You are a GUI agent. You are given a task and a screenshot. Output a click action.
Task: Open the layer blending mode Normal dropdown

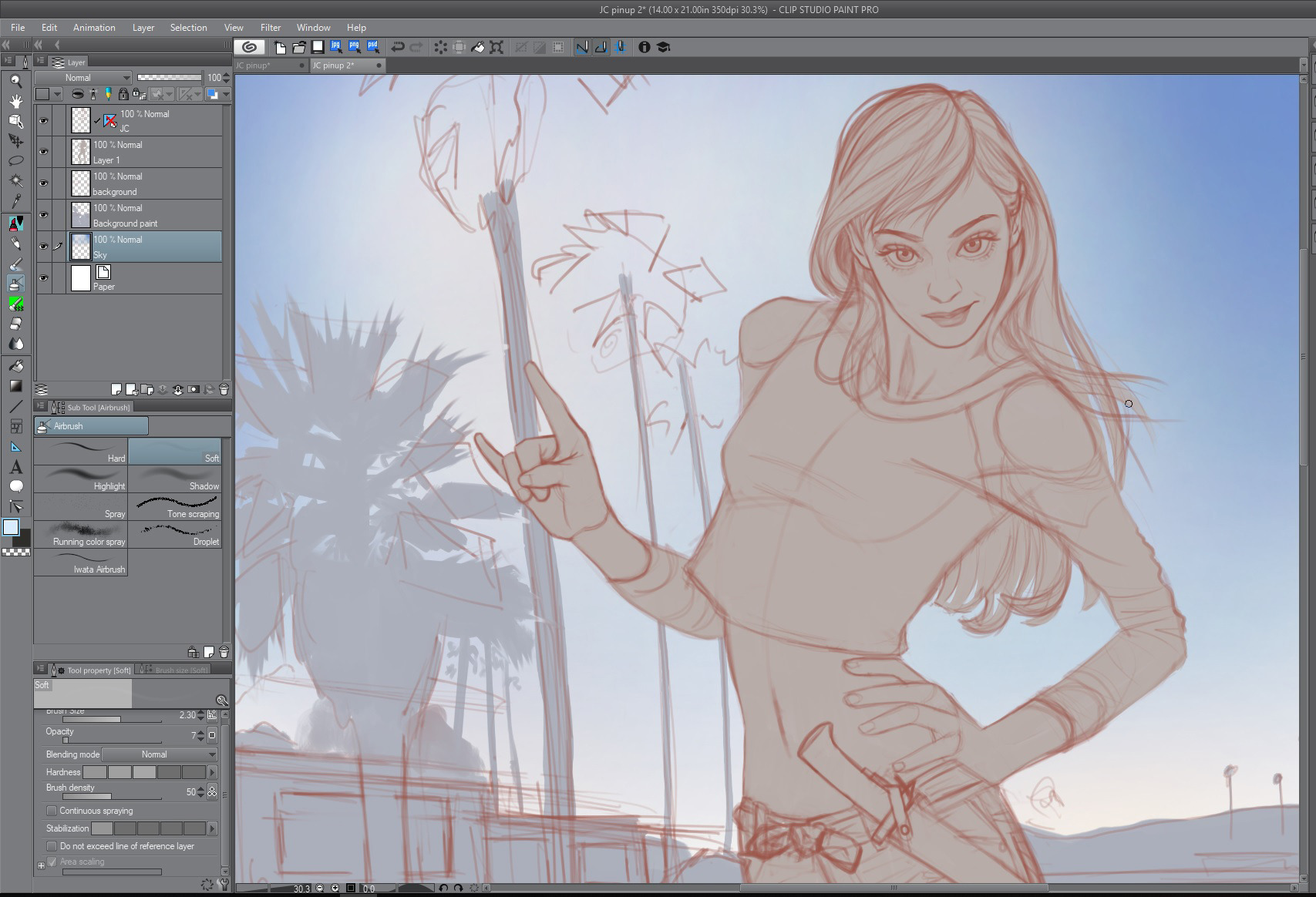pyautogui.click(x=83, y=78)
